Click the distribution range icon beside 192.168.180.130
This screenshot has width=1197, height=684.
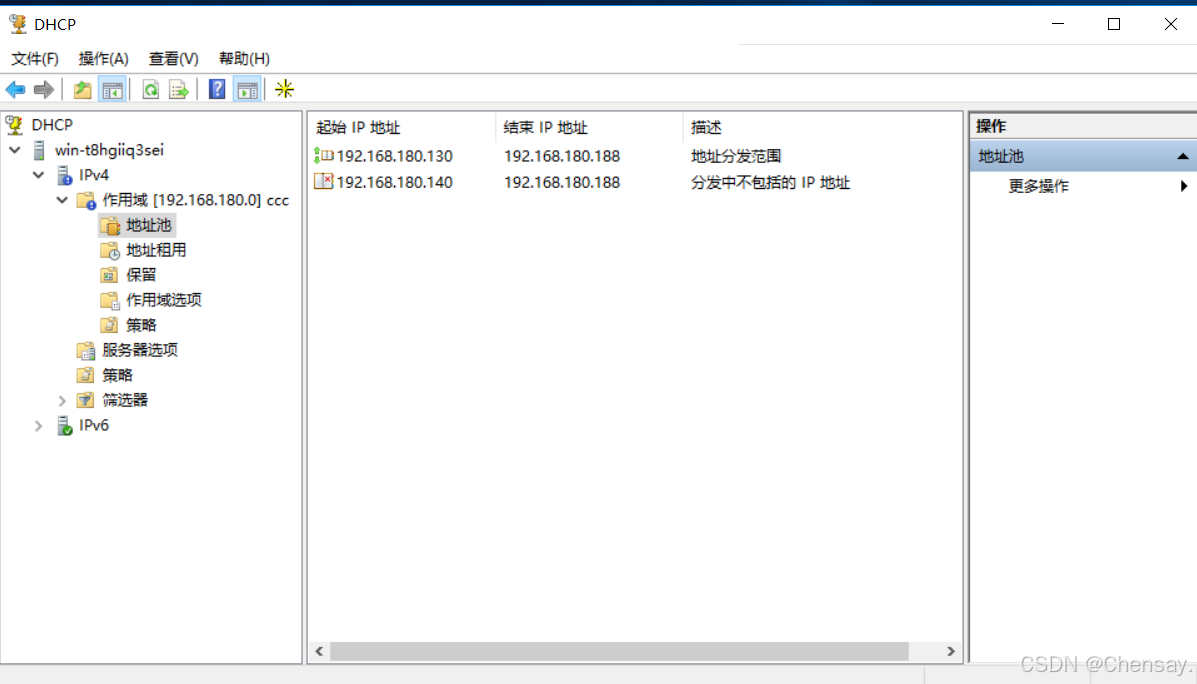click(x=324, y=156)
